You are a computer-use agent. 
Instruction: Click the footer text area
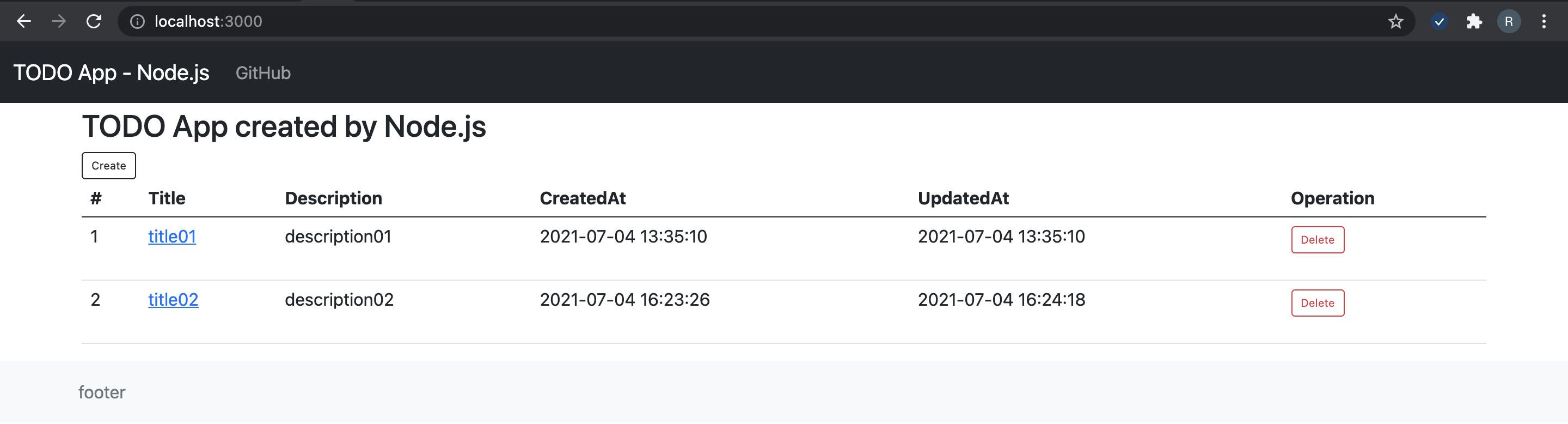tap(102, 392)
